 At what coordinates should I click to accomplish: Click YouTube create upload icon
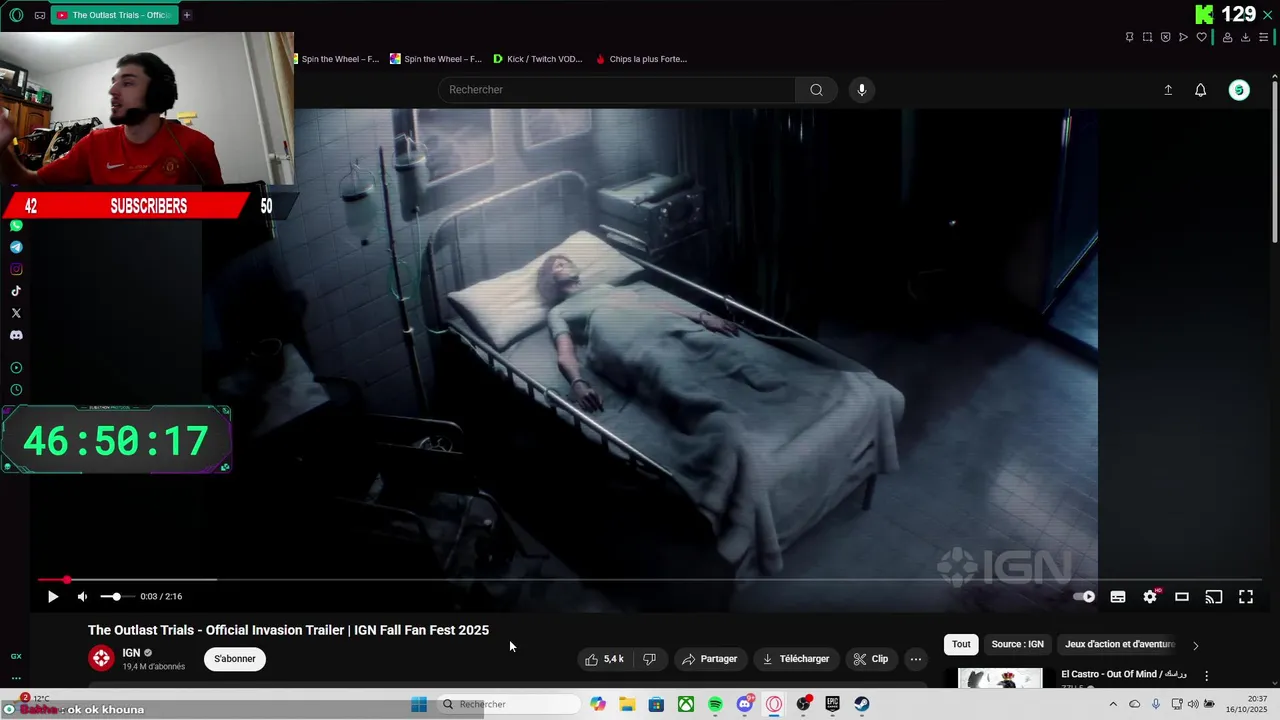coord(1168,90)
